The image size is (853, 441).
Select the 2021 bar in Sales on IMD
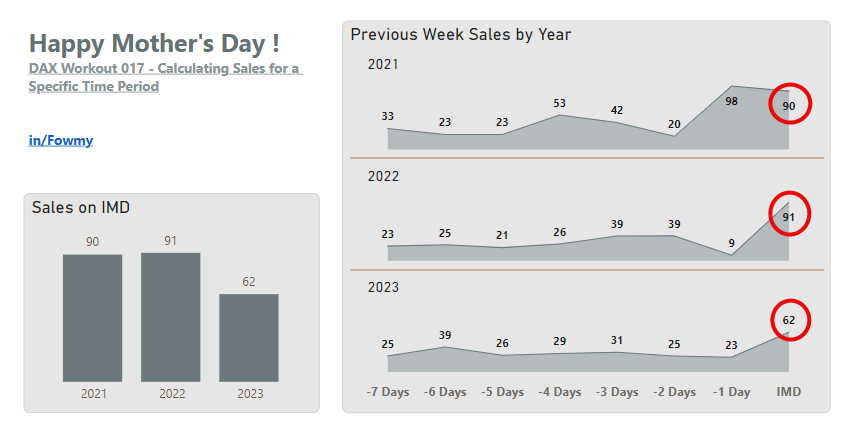coord(92,317)
